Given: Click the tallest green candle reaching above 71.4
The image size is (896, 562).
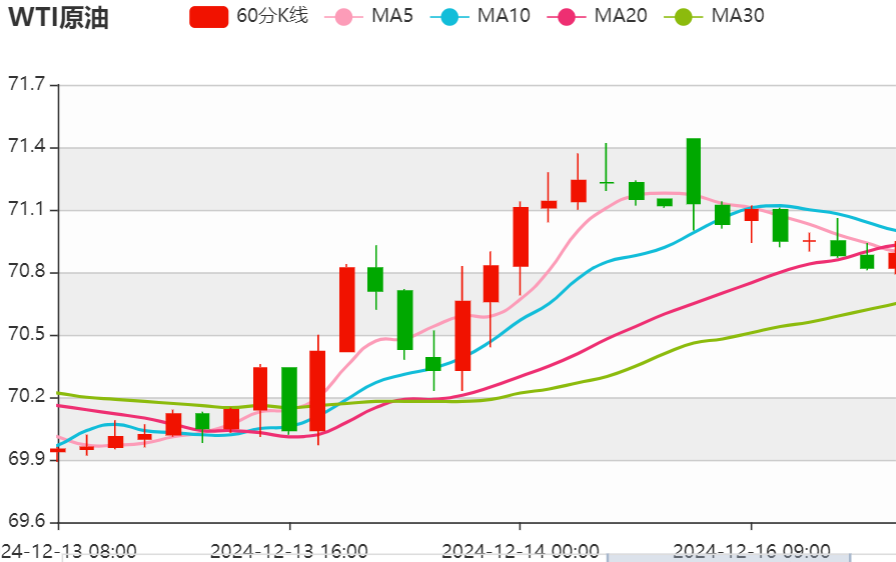Looking at the screenshot, I should (693, 171).
